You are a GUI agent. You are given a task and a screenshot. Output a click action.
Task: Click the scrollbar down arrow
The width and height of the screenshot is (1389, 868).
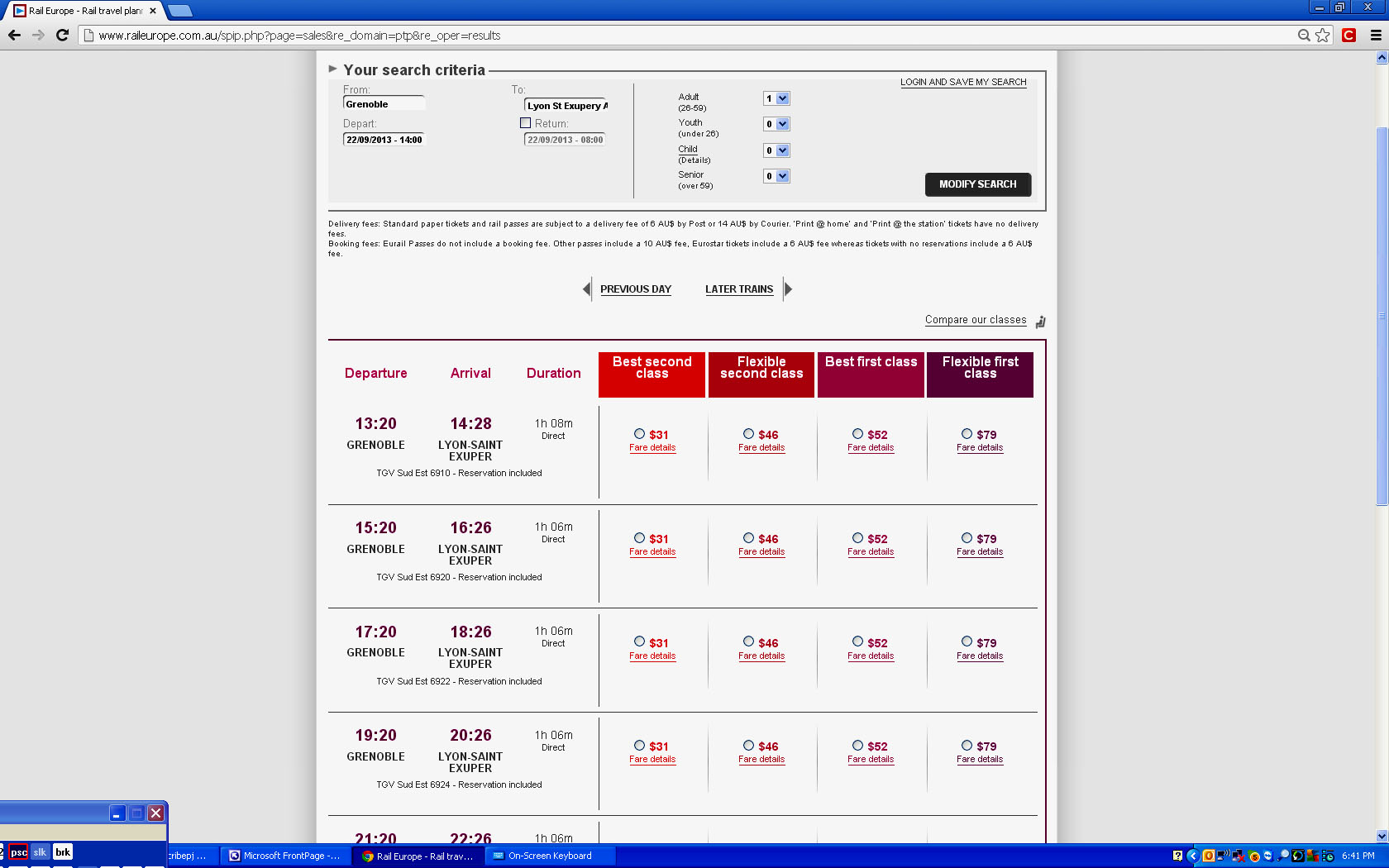point(1382,836)
